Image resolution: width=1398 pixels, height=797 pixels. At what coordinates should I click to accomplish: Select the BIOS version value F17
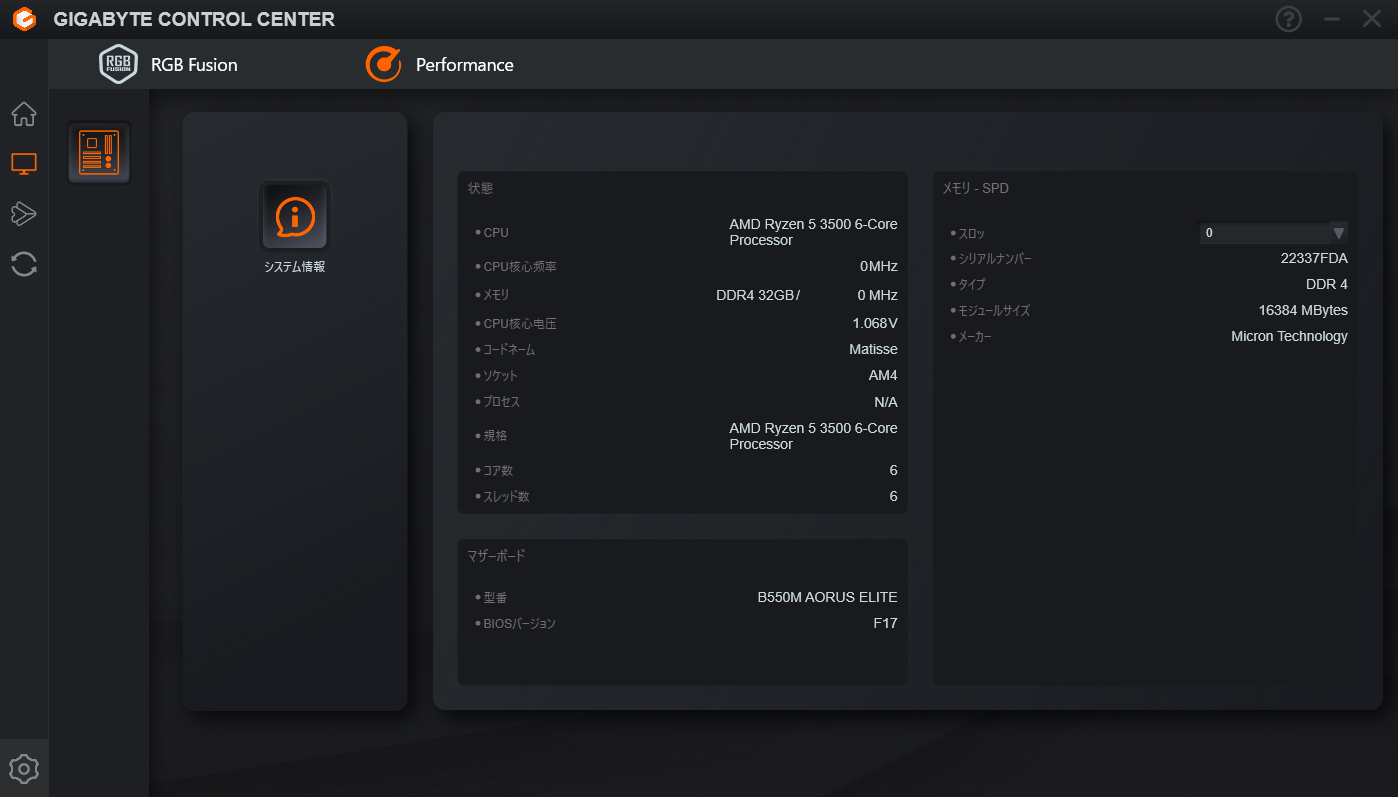coord(885,623)
